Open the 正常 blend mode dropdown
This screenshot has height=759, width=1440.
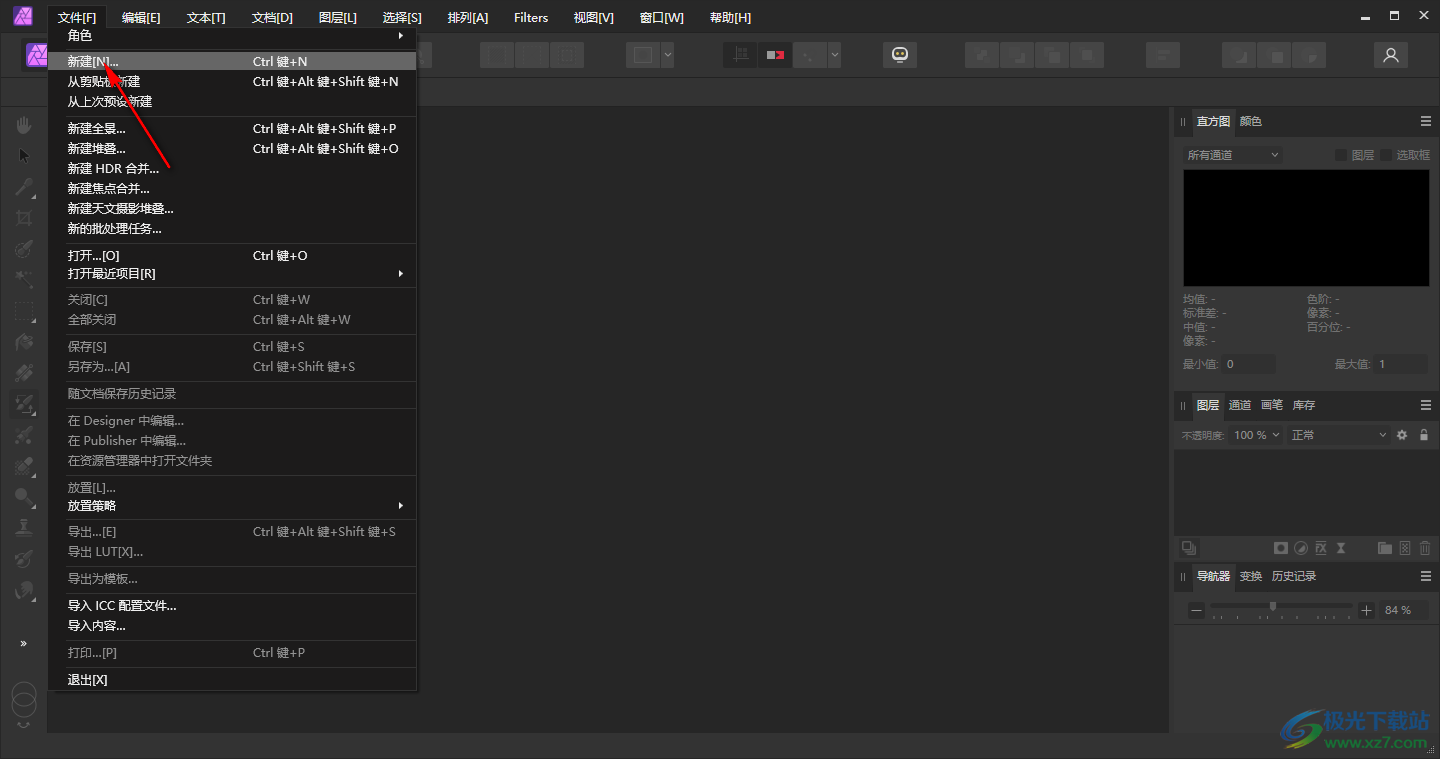coord(1338,435)
